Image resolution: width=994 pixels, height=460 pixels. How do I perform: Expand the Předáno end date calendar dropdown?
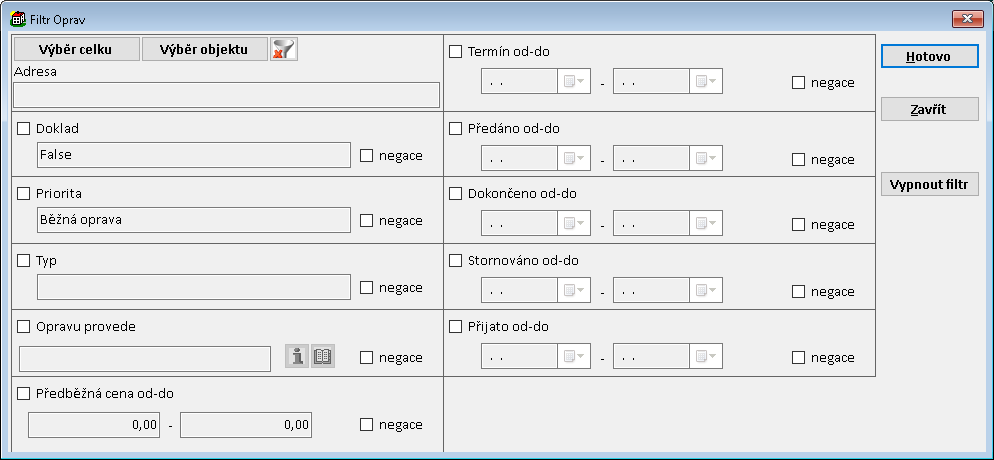(x=706, y=158)
